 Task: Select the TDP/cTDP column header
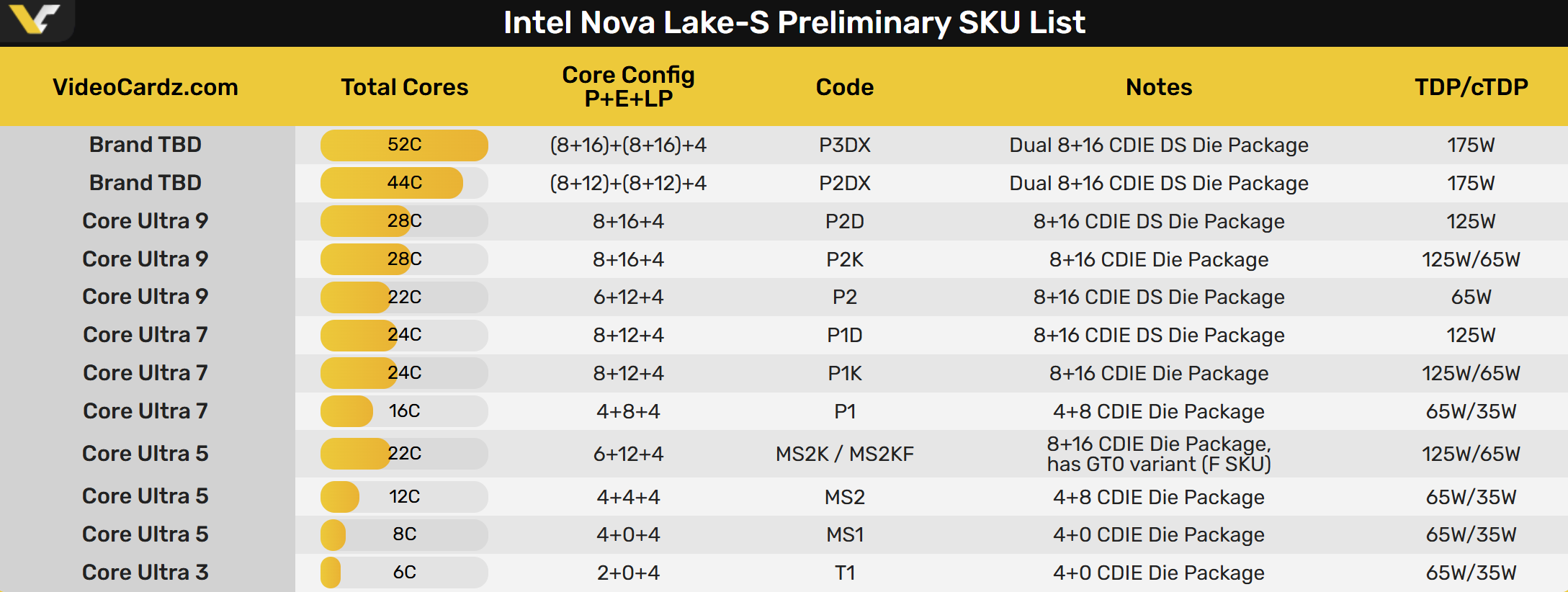click(1471, 87)
